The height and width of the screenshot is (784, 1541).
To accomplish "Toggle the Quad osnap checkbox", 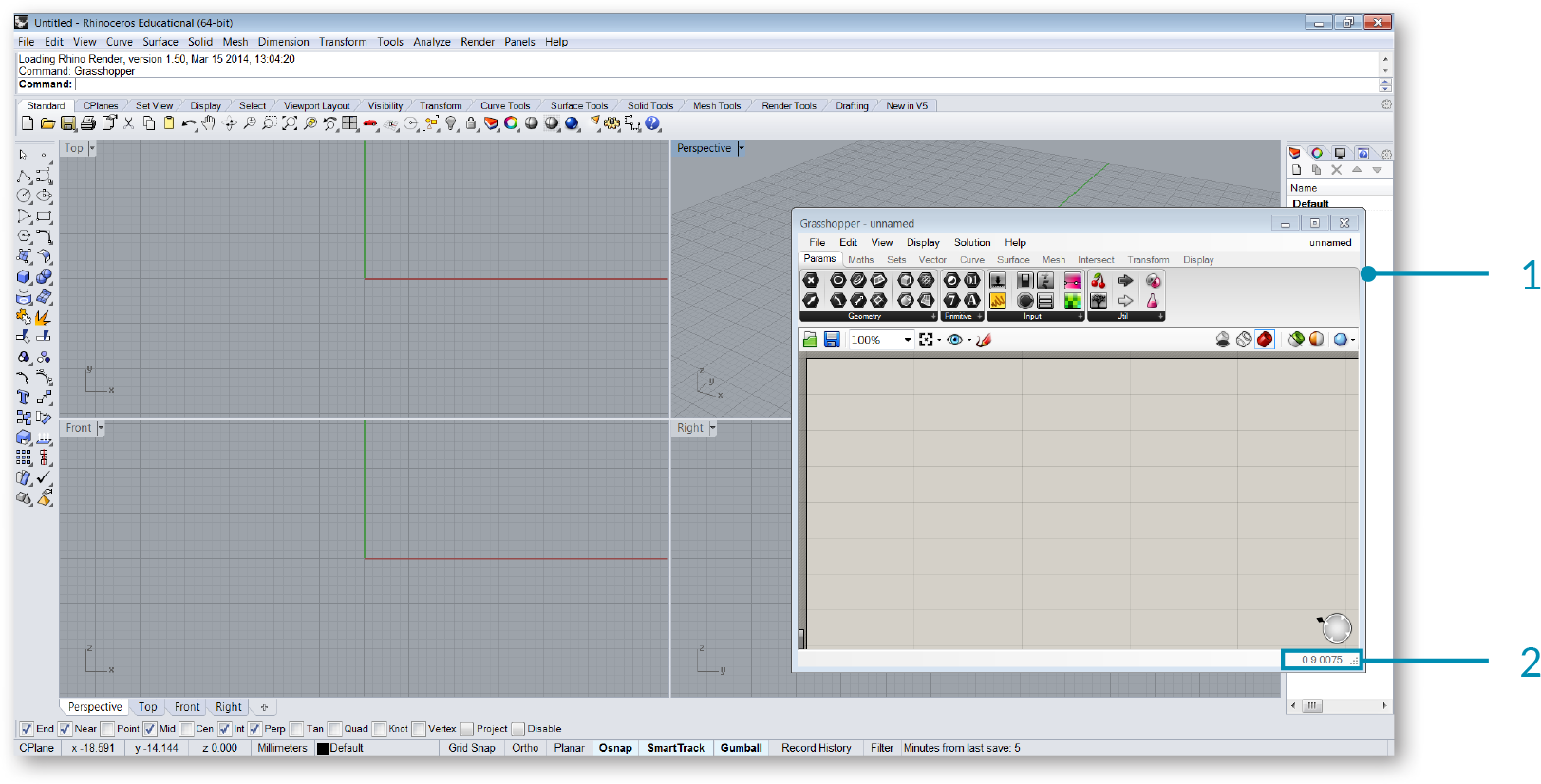I will [x=335, y=729].
